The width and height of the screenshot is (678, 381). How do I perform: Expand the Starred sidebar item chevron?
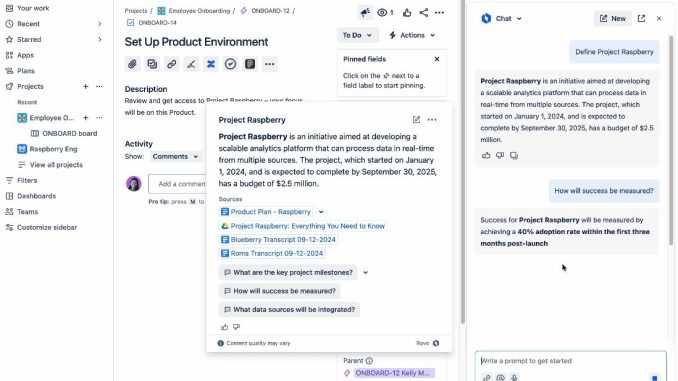point(99,39)
